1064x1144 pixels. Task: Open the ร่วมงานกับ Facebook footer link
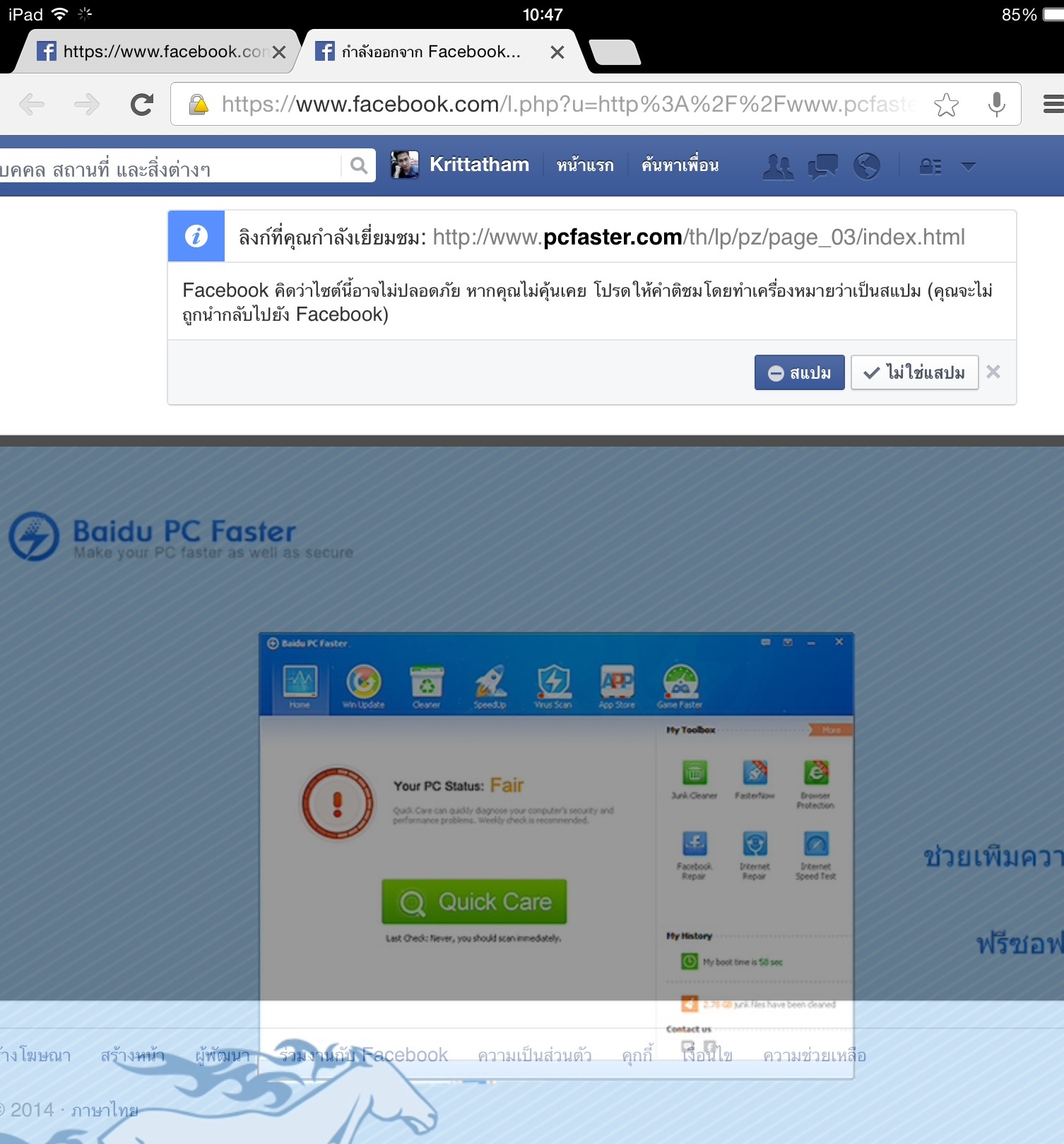(364, 1056)
